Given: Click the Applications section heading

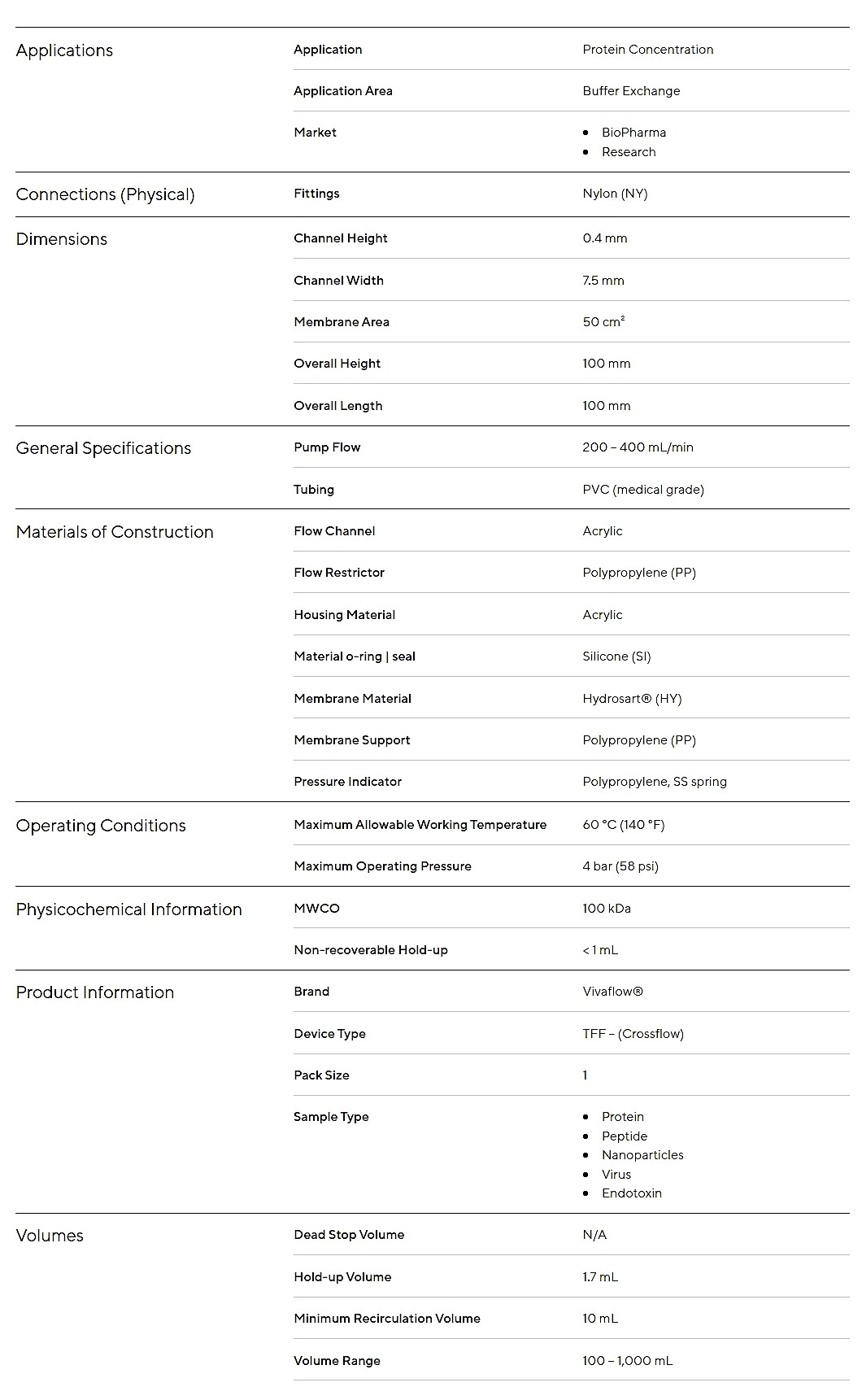Looking at the screenshot, I should point(64,50).
